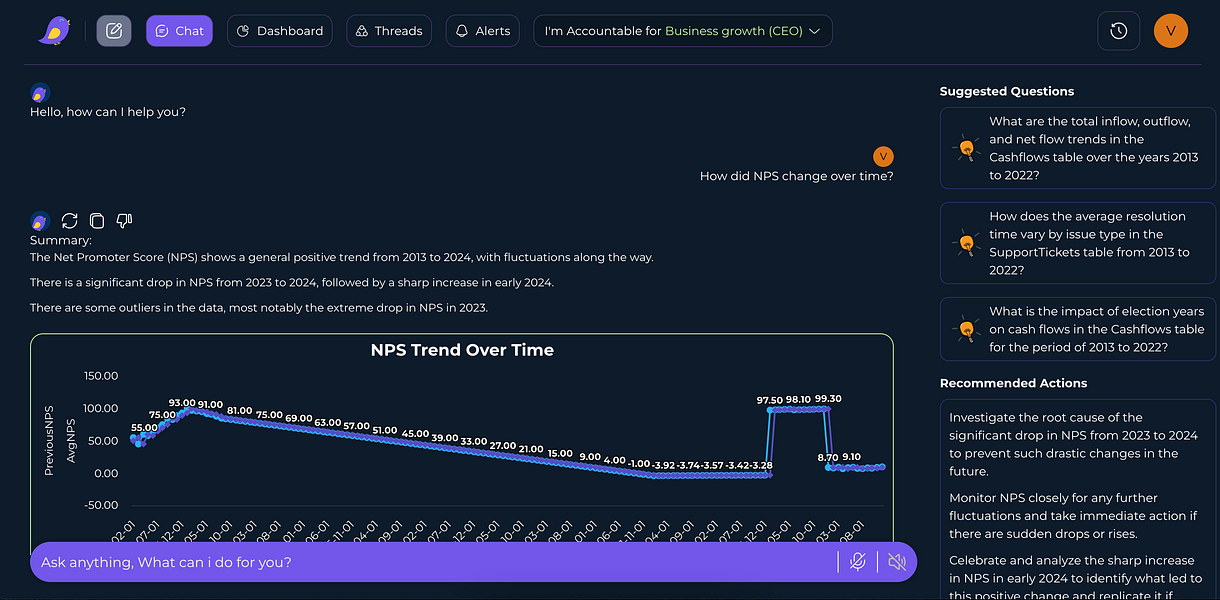
Task: Switch to the Dashboard tab
Action: [280, 31]
